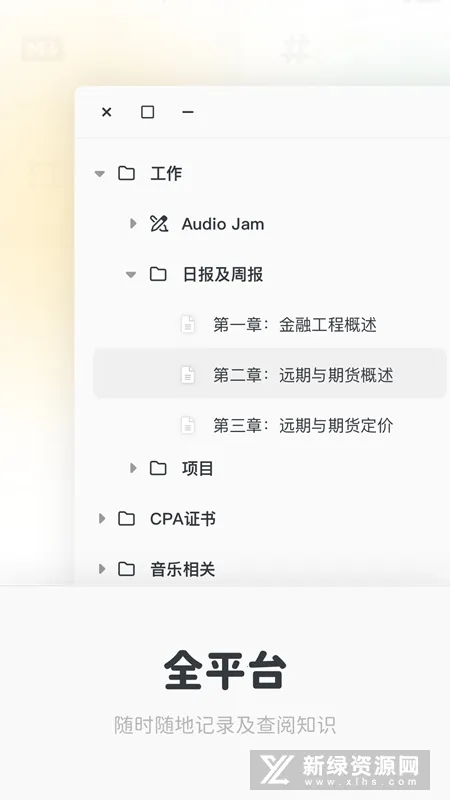The height and width of the screenshot is (800, 450).
Task: Click the folder icon beside 音乐相关
Action: [x=127, y=569]
